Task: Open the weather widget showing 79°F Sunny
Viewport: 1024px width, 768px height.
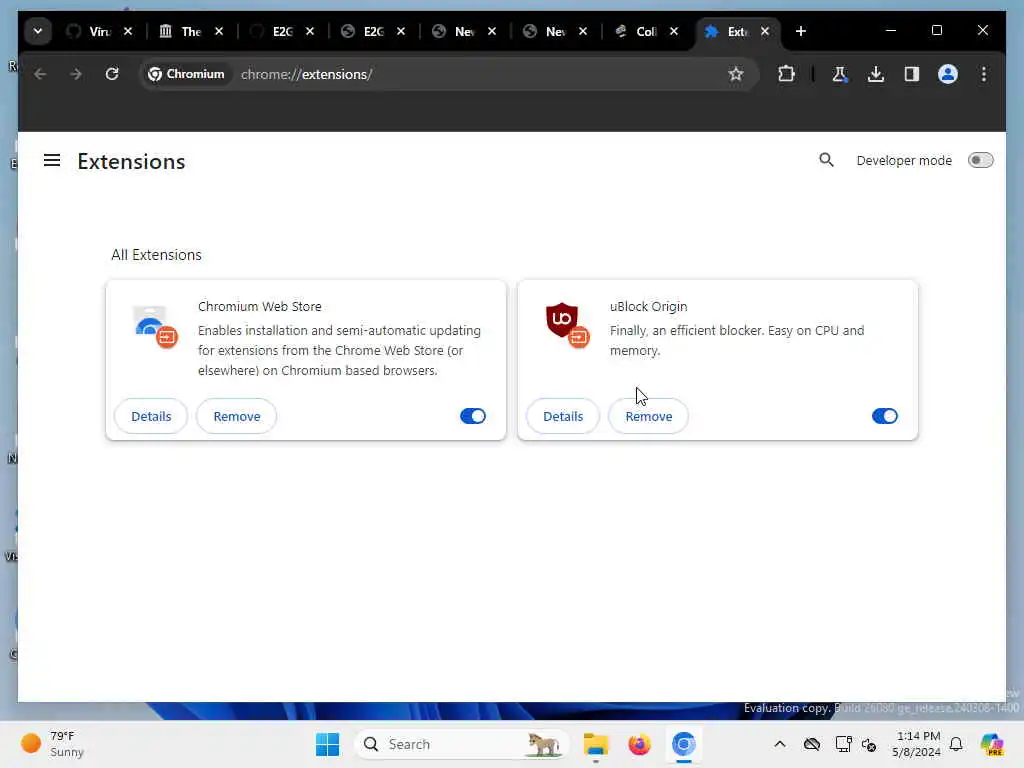Action: coord(52,744)
